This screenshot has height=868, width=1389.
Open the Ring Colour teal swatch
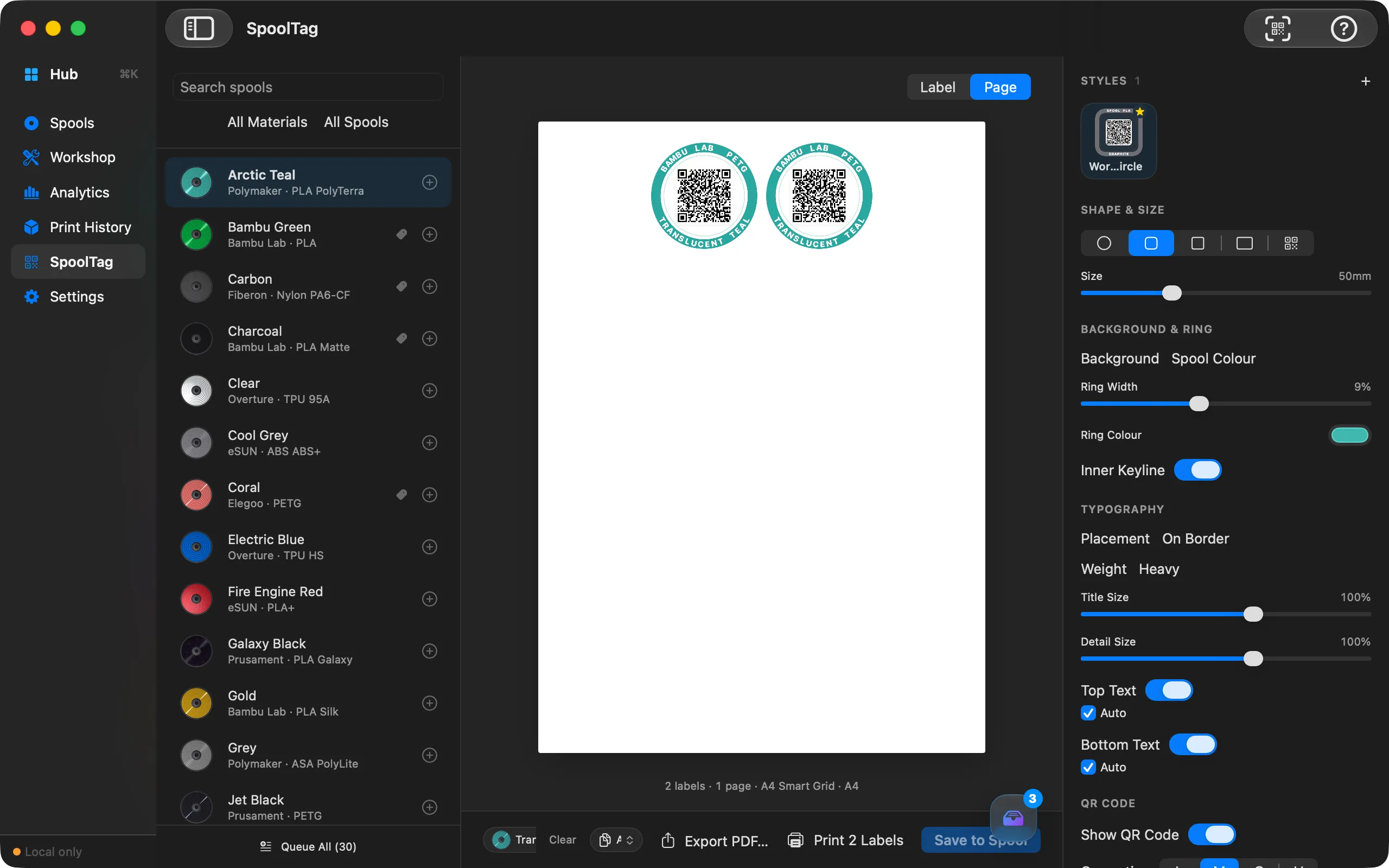1349,435
